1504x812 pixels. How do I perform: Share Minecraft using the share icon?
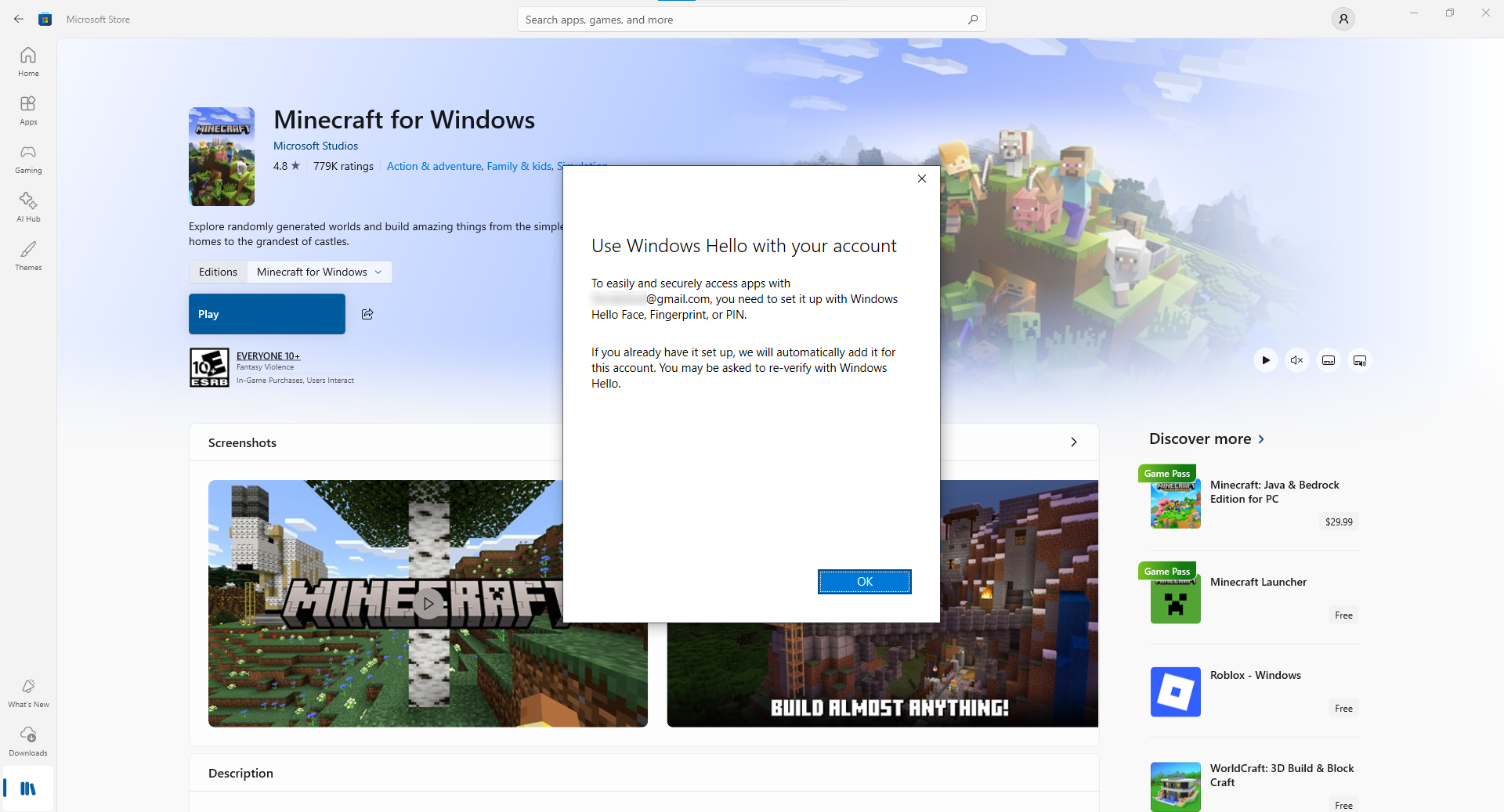pos(367,314)
